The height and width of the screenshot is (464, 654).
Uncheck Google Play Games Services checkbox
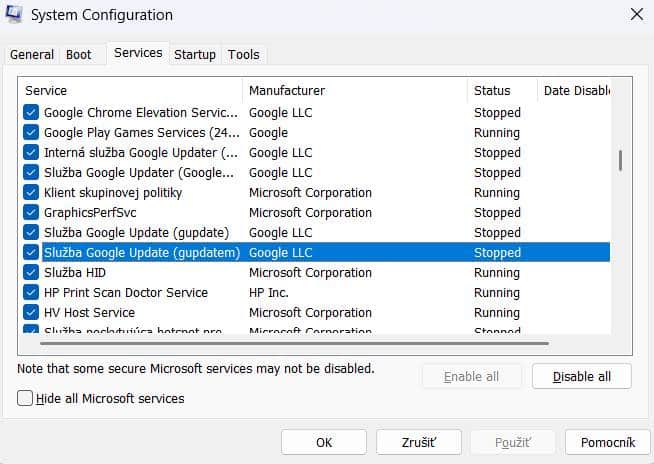tap(31, 132)
